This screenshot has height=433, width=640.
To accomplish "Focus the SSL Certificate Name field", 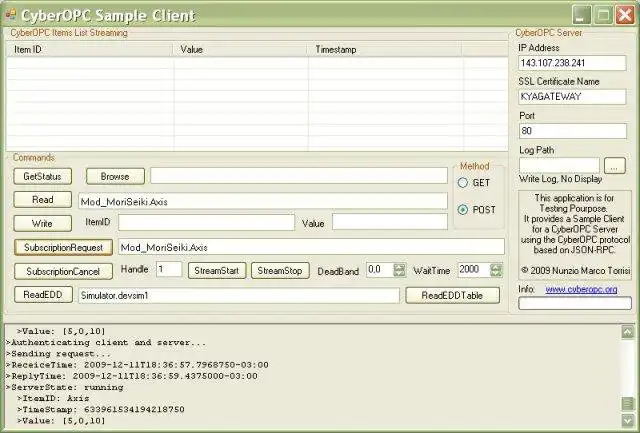I will coord(572,97).
